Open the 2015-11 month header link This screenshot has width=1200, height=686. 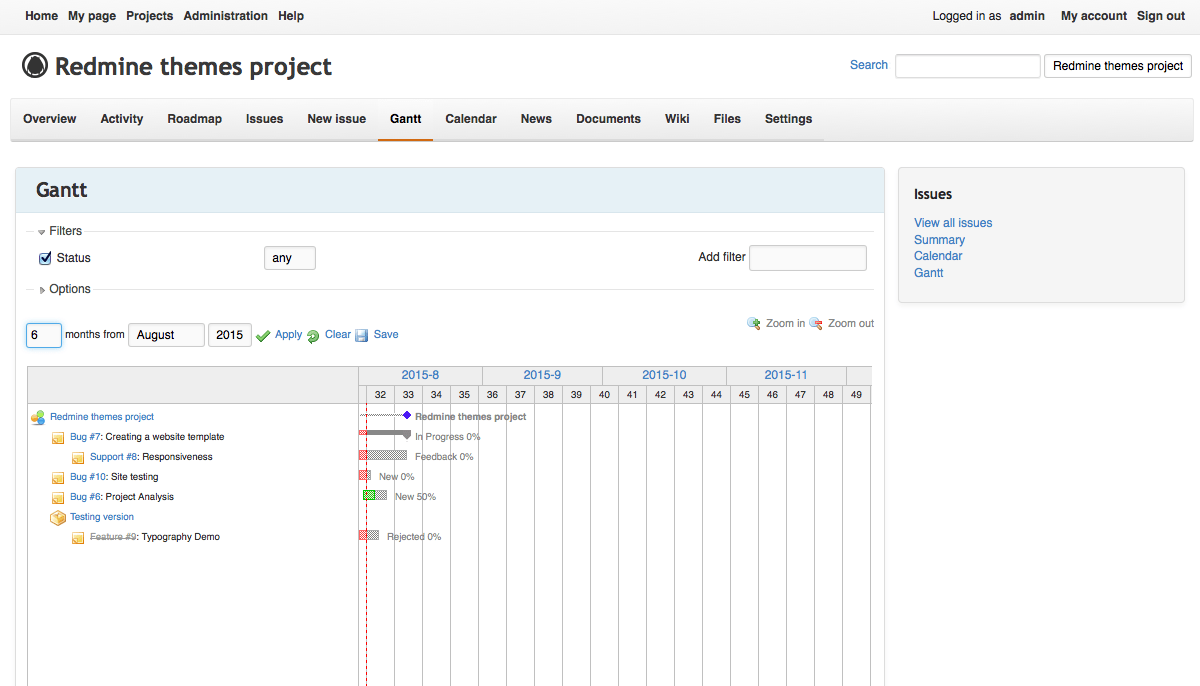point(786,375)
